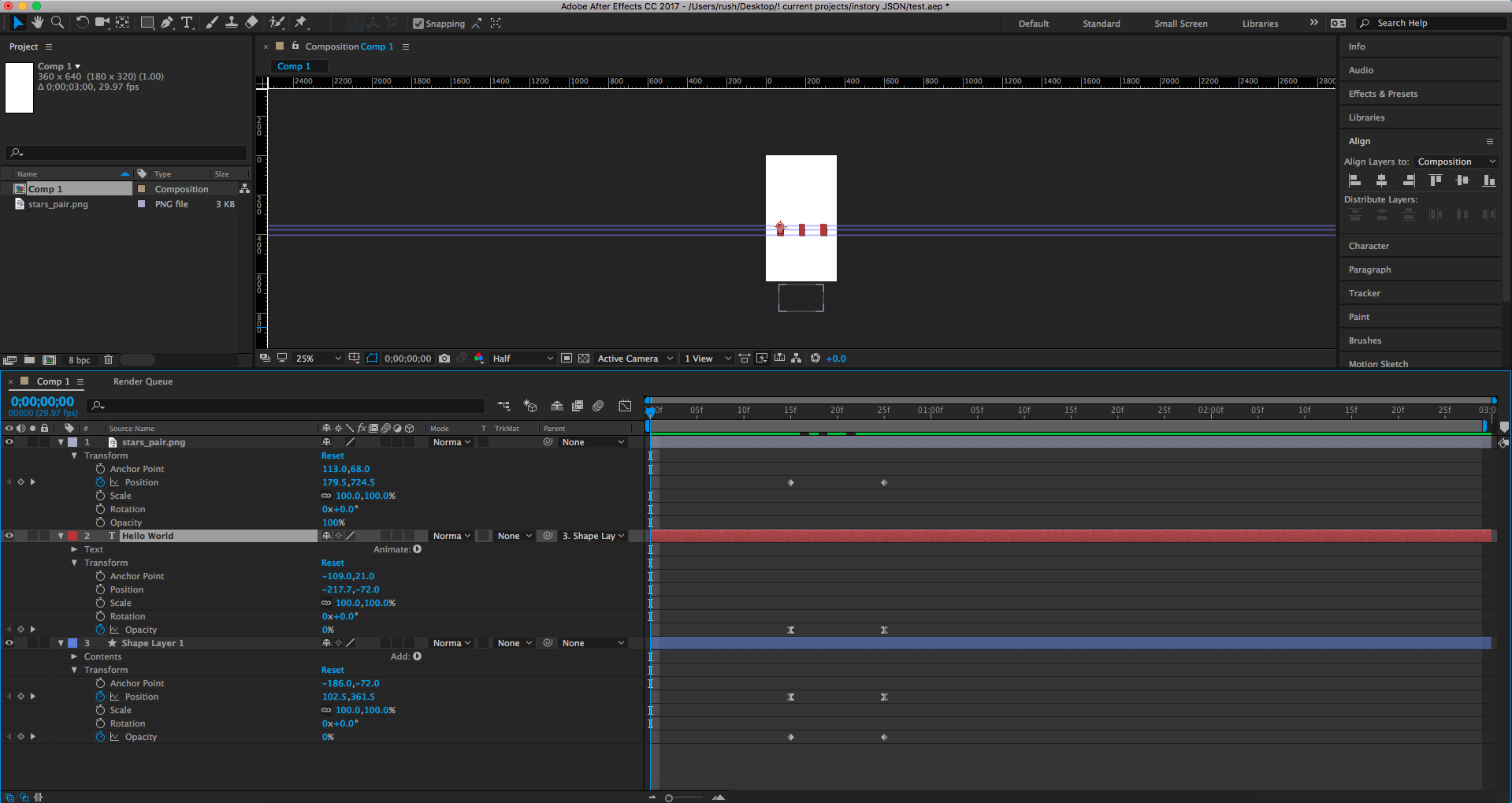Select the Rotation tool
Viewport: 1512px width, 803px height.
pos(82,23)
